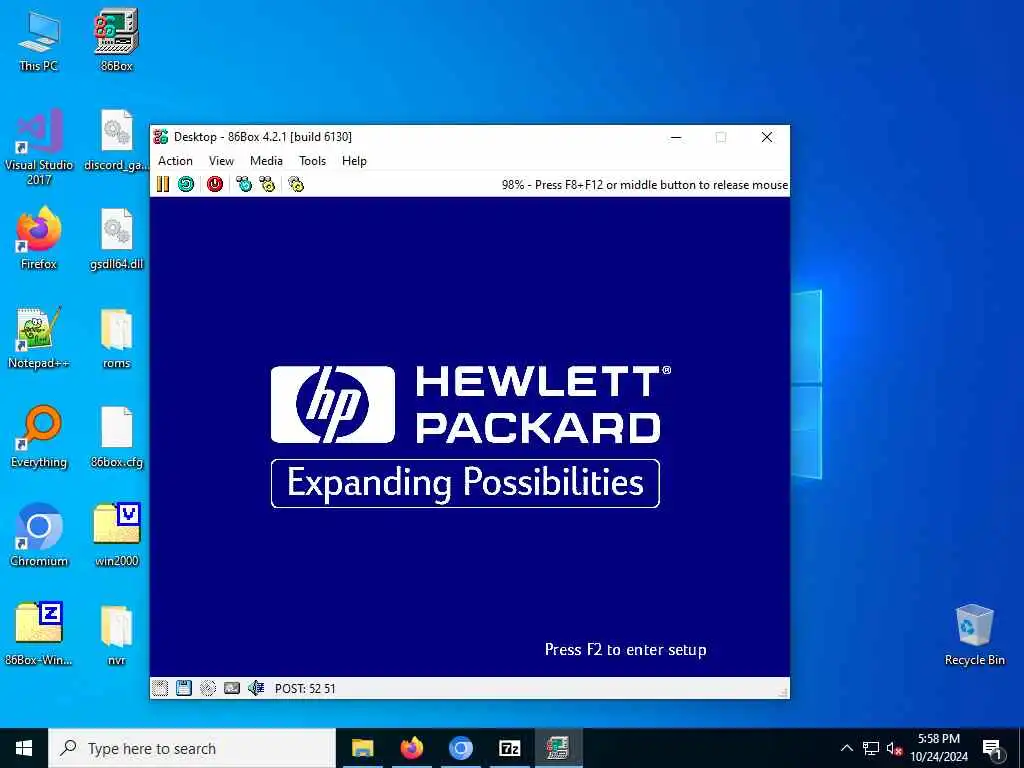Image resolution: width=1024 pixels, height=768 pixels.
Task: Click the red ACPI shutdown icon
Action: coord(215,184)
